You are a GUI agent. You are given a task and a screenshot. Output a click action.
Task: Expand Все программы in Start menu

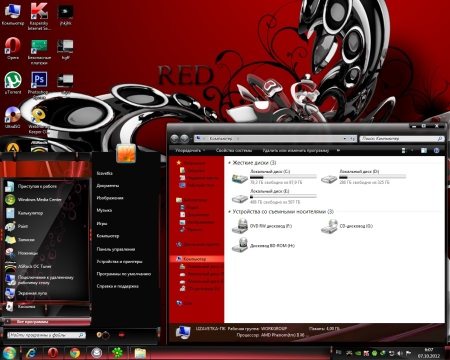pyautogui.click(x=47, y=321)
